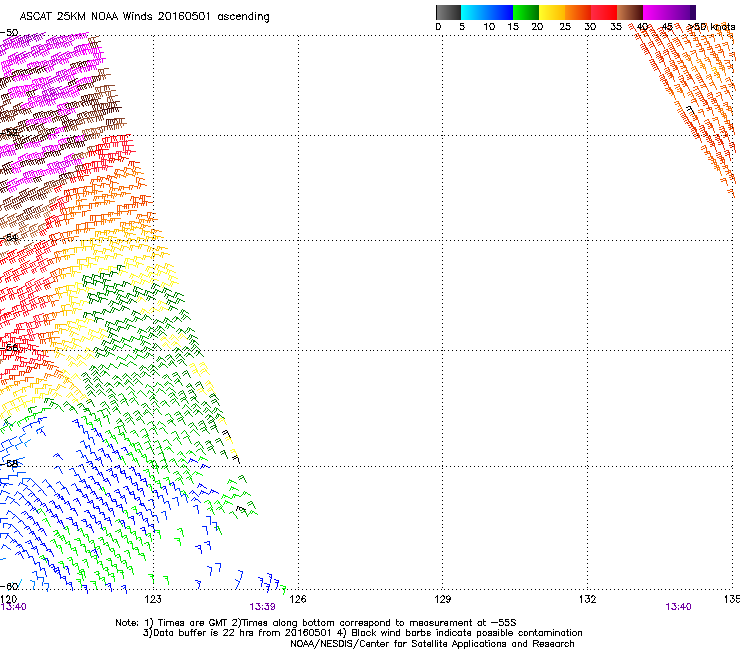The image size is (740, 650).
Task: Click the '20' label under the color bar
Action: 537,27
